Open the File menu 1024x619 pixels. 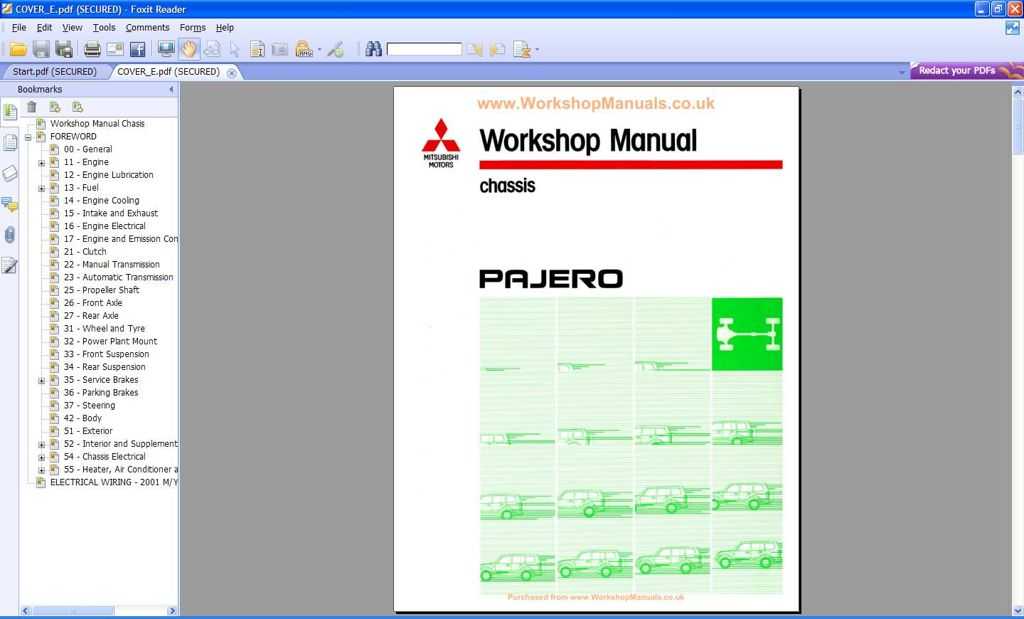pos(19,27)
